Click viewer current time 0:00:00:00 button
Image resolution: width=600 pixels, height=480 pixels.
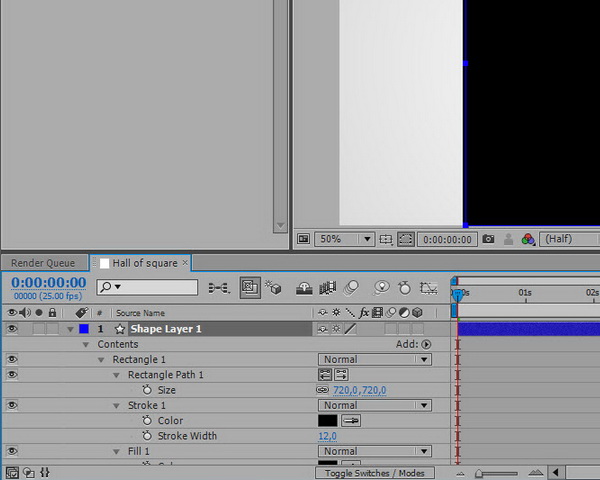447,240
